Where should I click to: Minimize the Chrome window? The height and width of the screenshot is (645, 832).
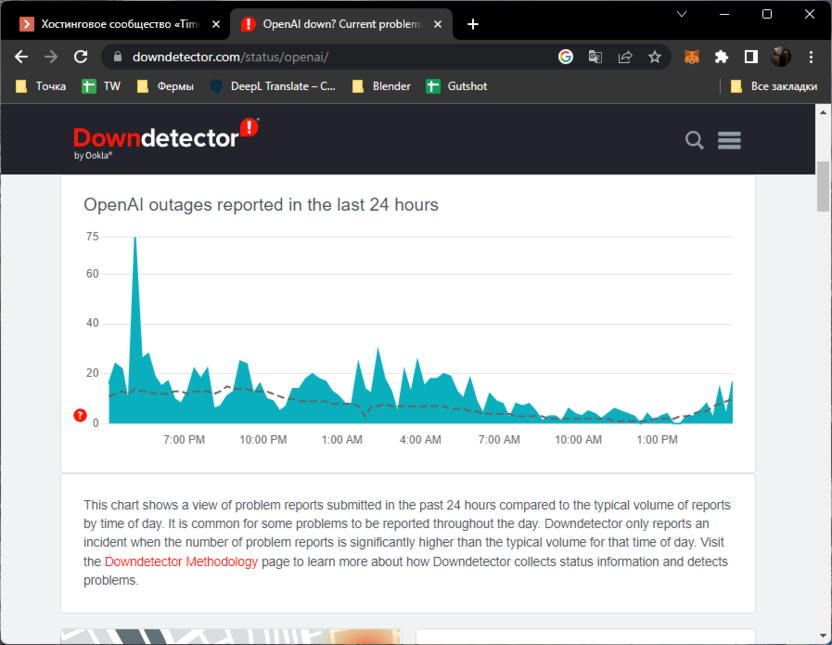[x=724, y=14]
